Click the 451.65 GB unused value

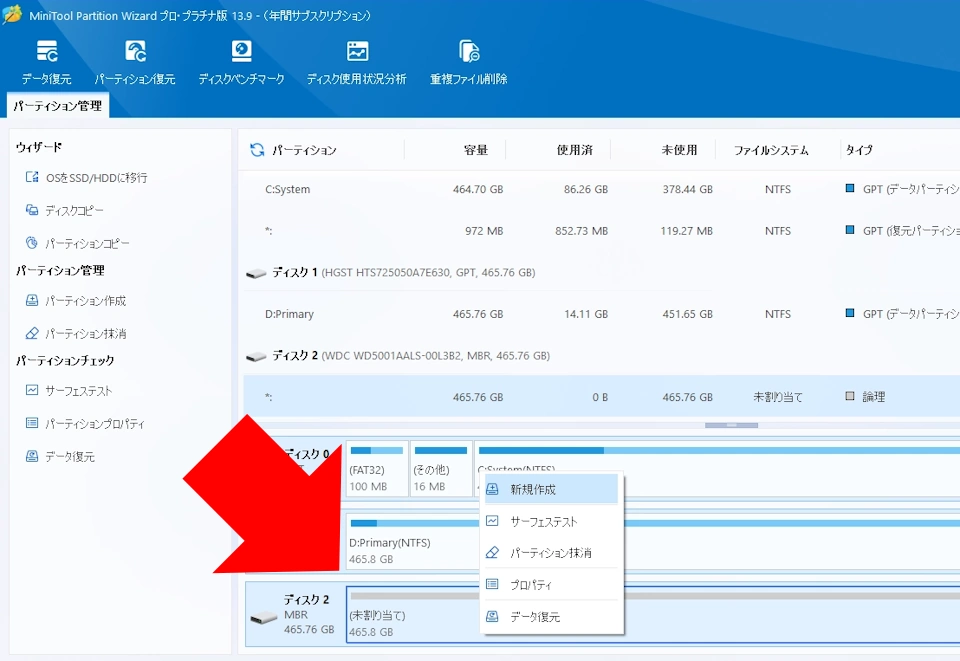(x=688, y=314)
